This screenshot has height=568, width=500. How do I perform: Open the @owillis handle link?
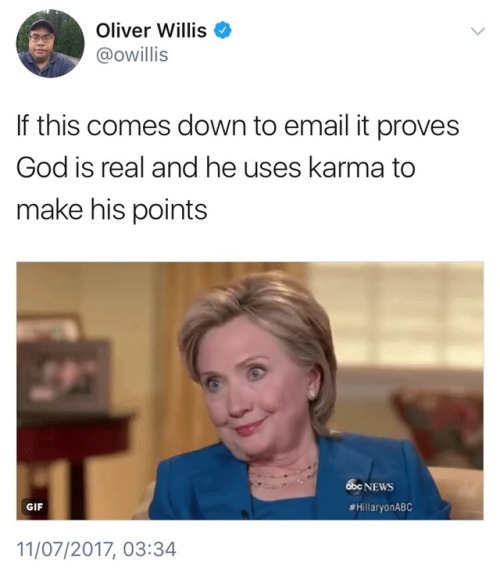pos(132,55)
